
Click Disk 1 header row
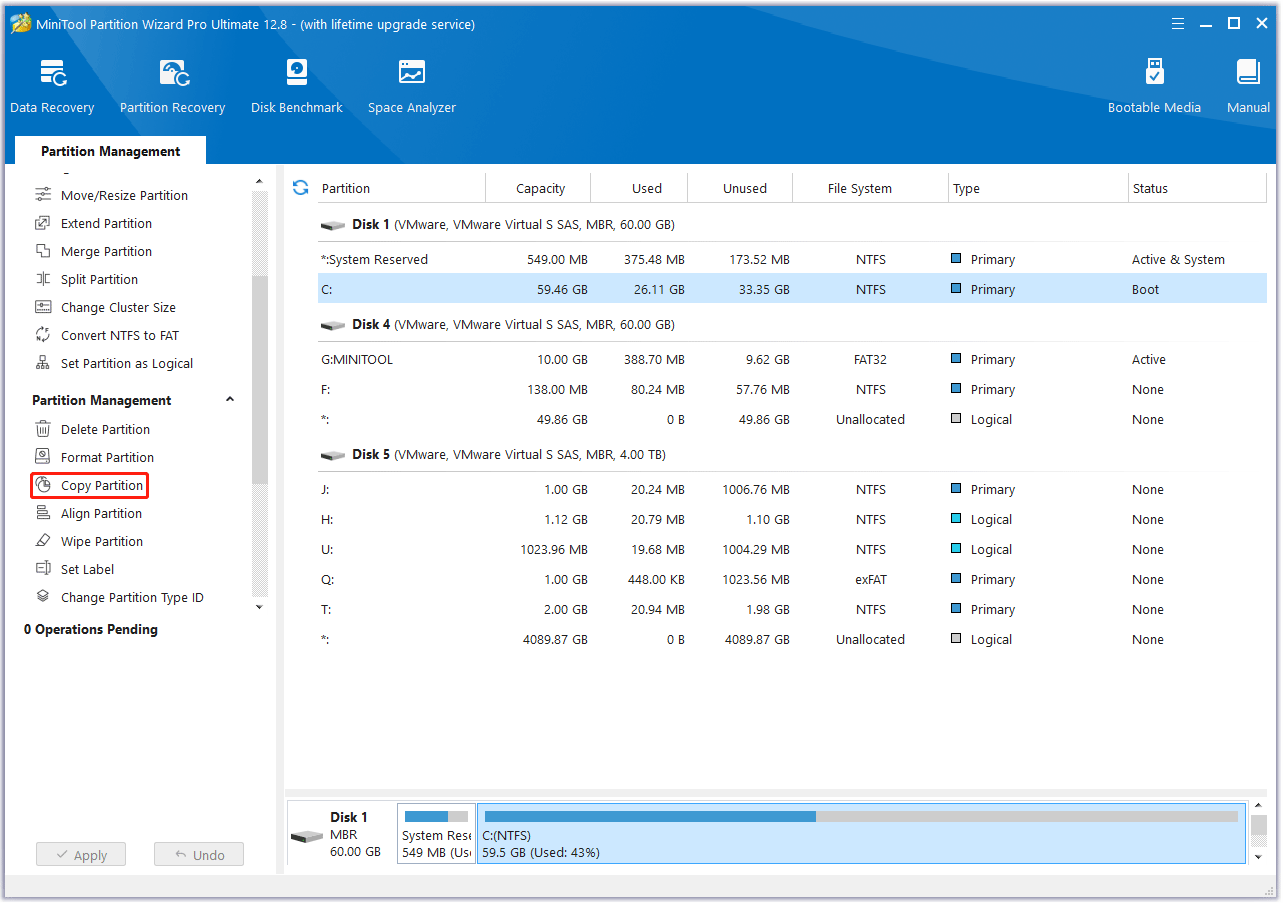[x=792, y=224]
